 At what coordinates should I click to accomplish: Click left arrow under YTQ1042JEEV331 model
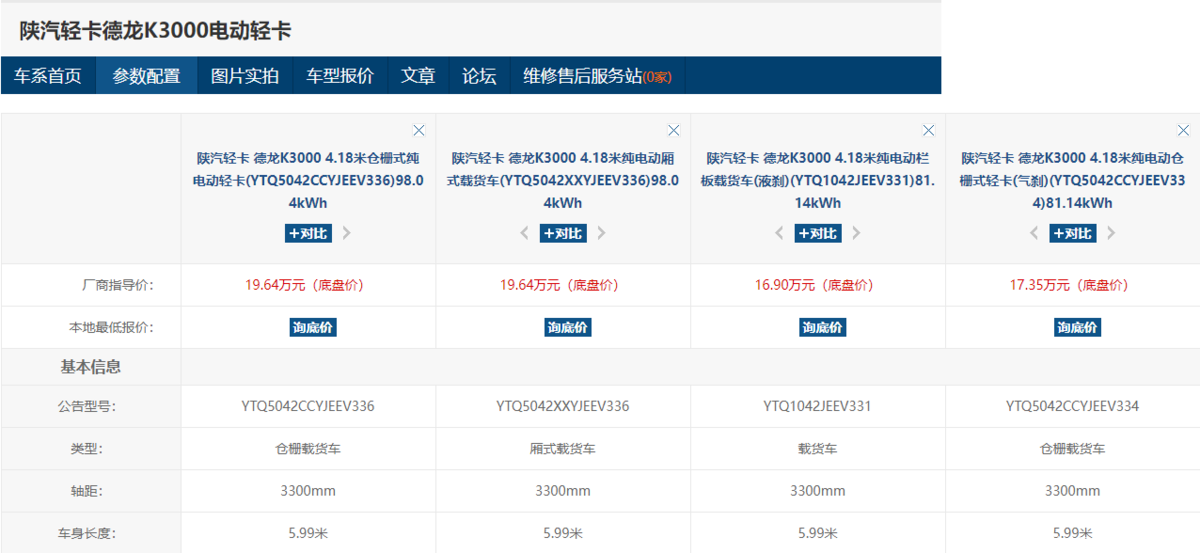(780, 233)
